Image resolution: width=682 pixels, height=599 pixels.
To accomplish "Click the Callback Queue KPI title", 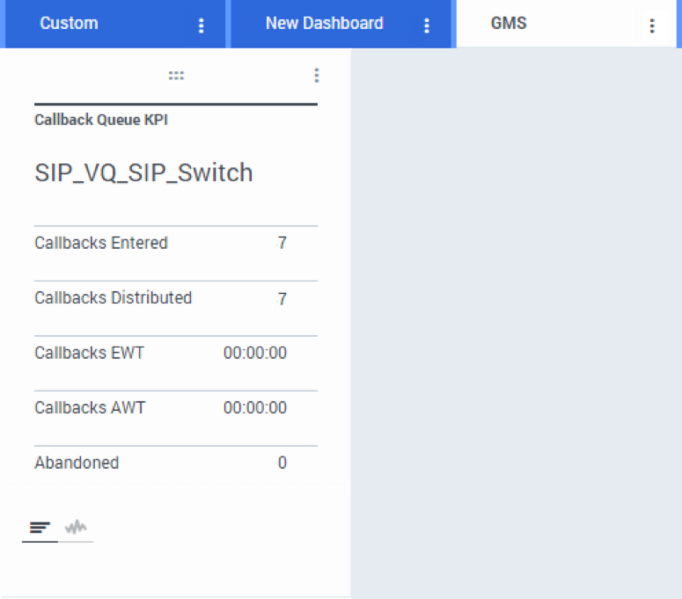I will [101, 120].
